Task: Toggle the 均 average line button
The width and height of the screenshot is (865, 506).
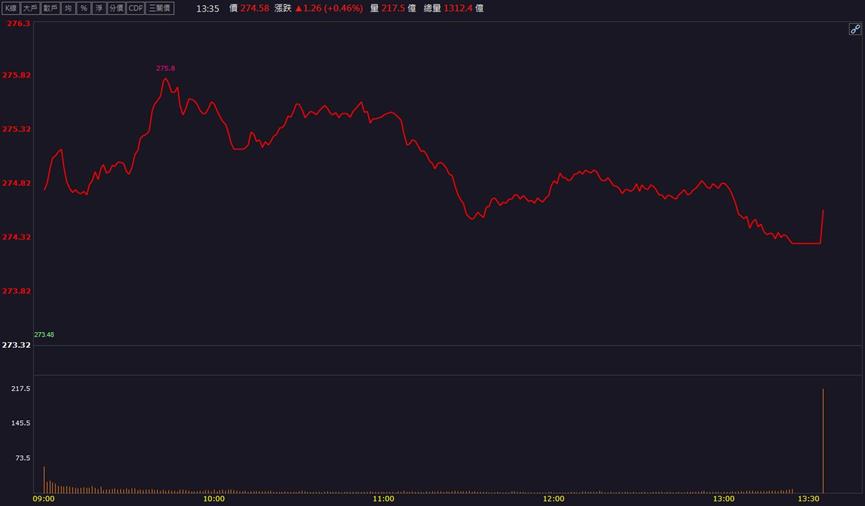Action: click(68, 8)
